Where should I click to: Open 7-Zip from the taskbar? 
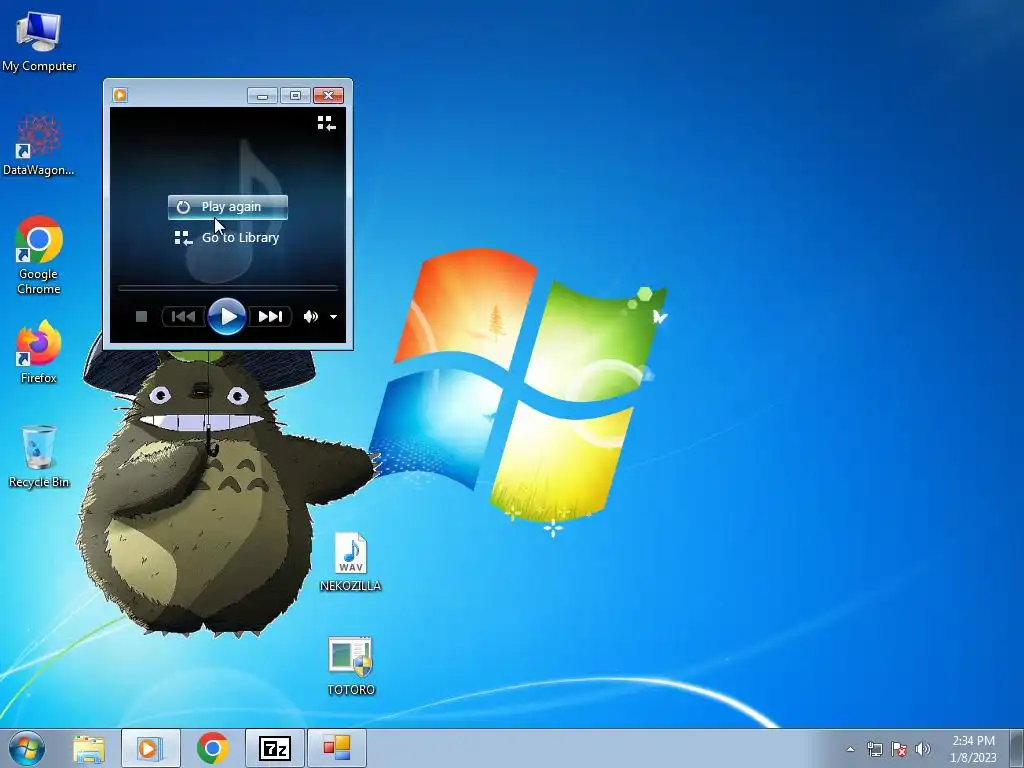tap(274, 749)
